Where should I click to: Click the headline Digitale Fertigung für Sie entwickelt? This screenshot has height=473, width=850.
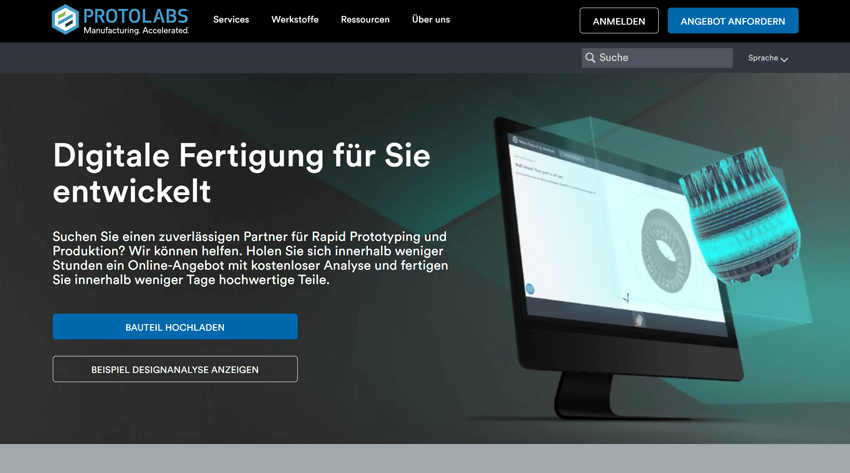pyautogui.click(x=242, y=173)
